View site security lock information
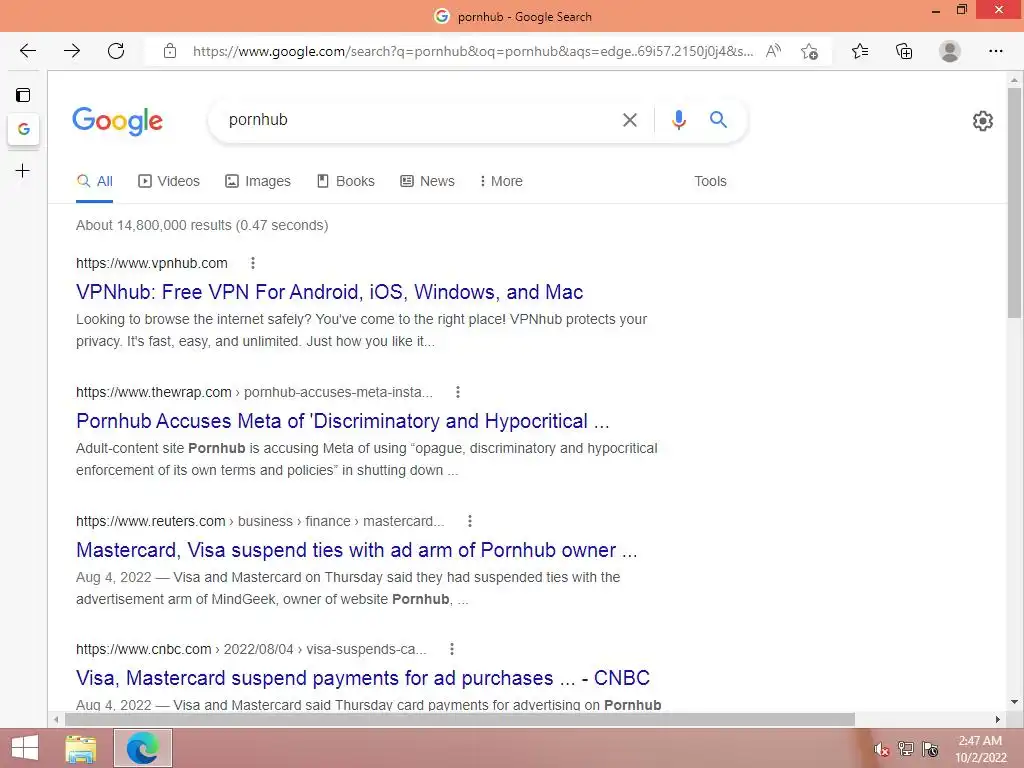Viewport: 1024px width, 768px height. click(x=170, y=51)
